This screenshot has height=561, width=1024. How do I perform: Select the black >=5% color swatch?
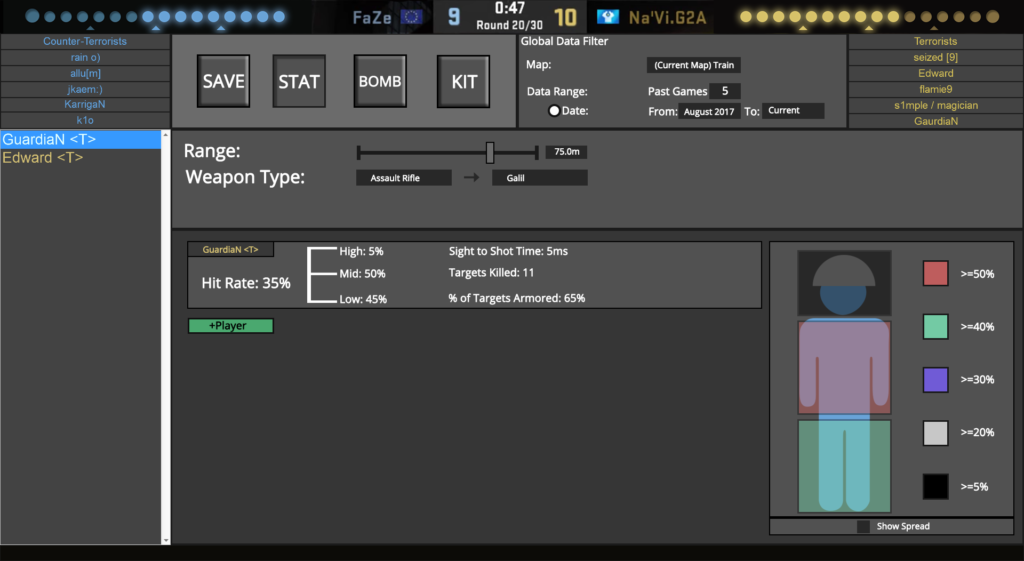tap(935, 487)
